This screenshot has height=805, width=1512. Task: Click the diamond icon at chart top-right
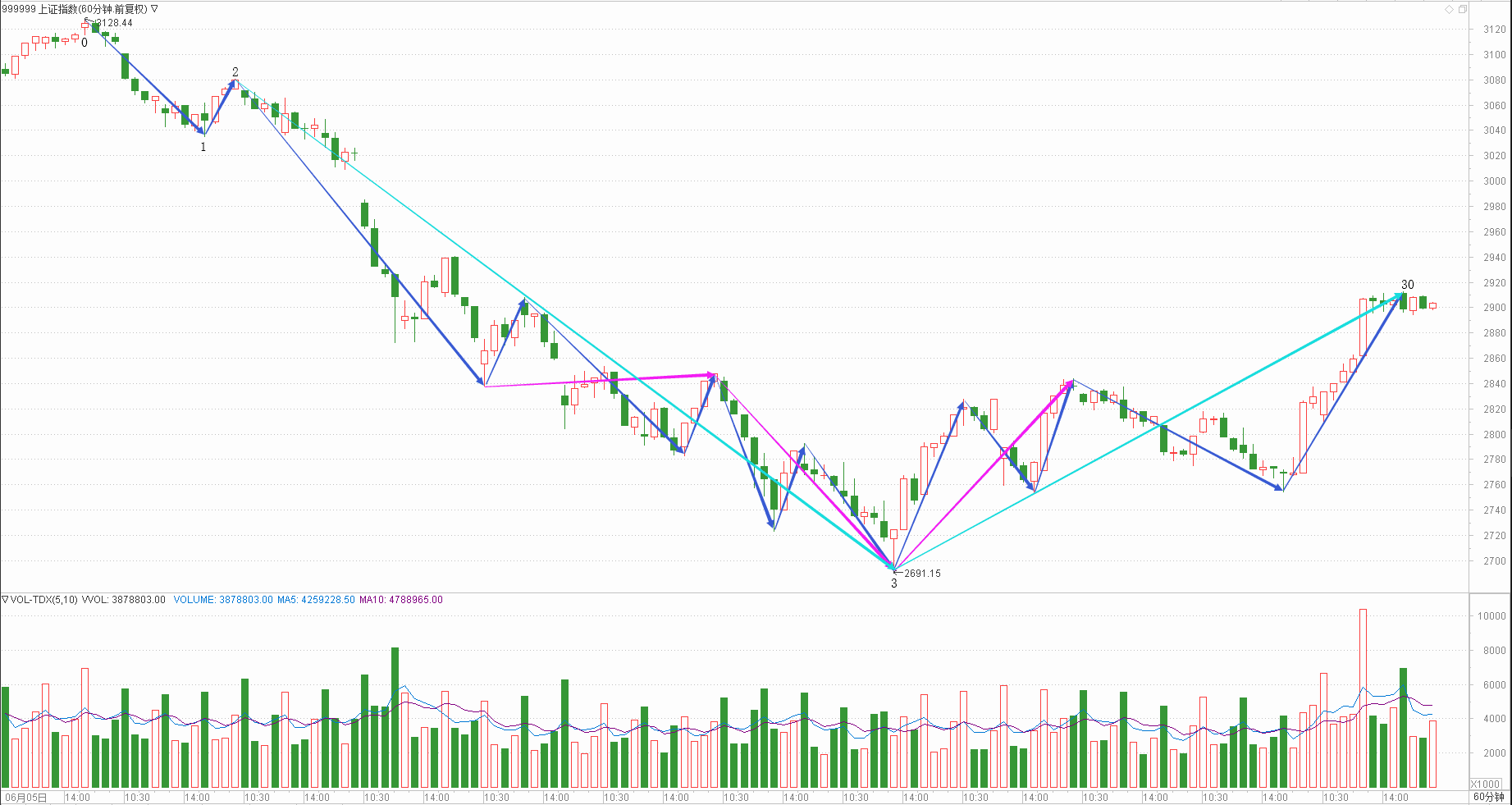pos(1449,9)
